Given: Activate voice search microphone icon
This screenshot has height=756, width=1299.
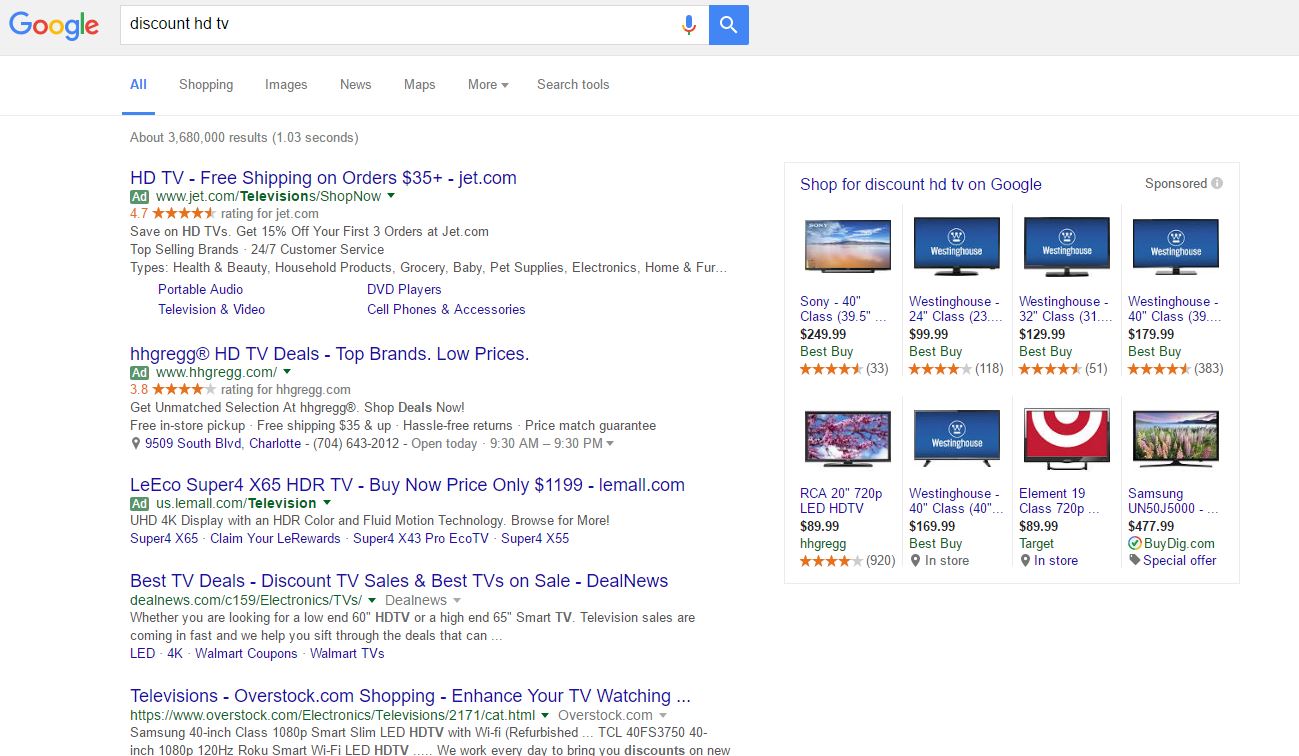Looking at the screenshot, I should (x=689, y=25).
